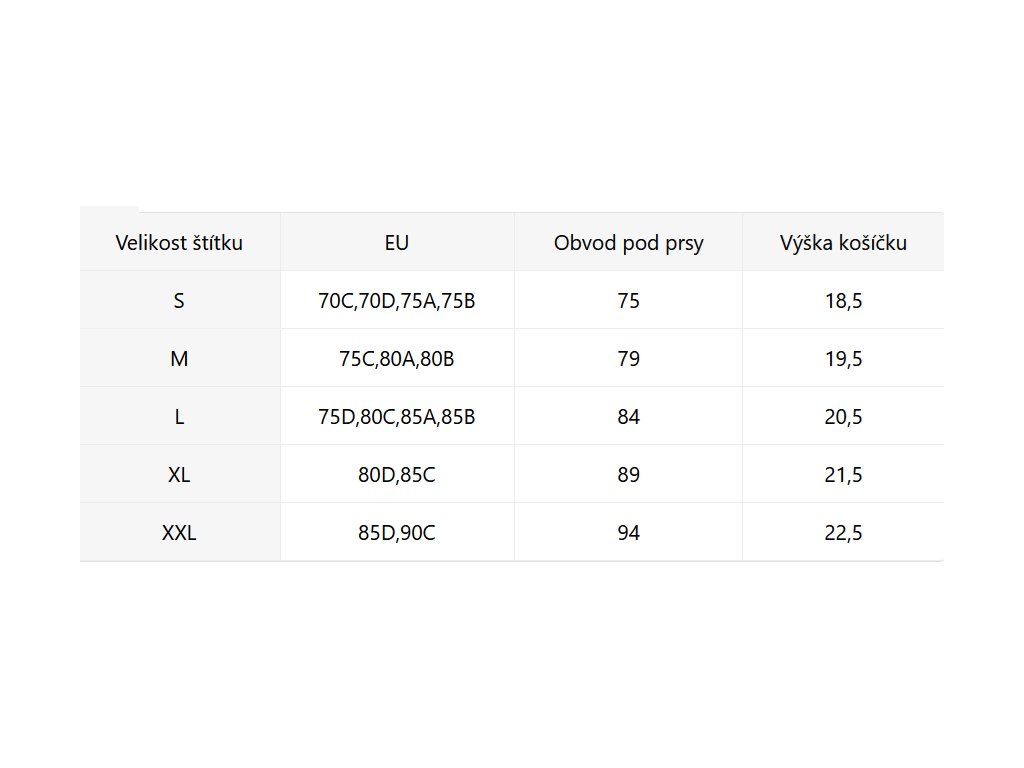This screenshot has height=768, width=1024.
Task: Click cup height value 22,5
Action: (843, 533)
